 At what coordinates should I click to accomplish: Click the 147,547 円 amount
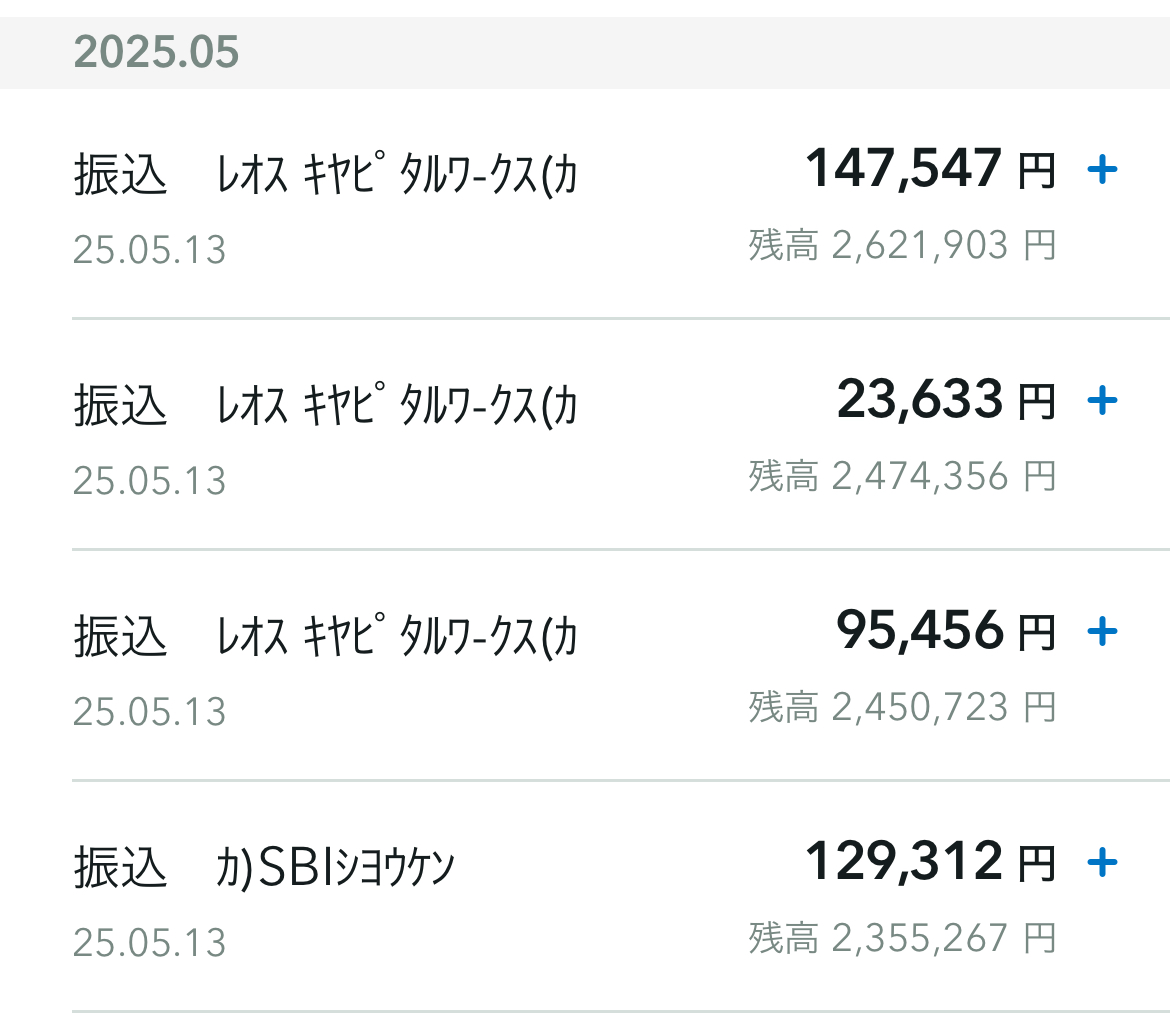[930, 169]
